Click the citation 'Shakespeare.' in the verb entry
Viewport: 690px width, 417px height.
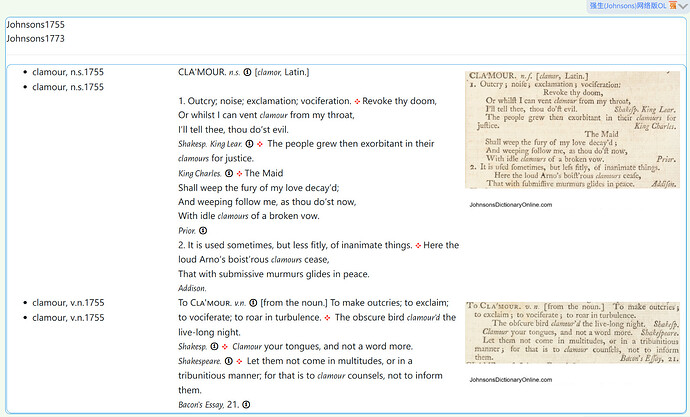click(x=200, y=361)
